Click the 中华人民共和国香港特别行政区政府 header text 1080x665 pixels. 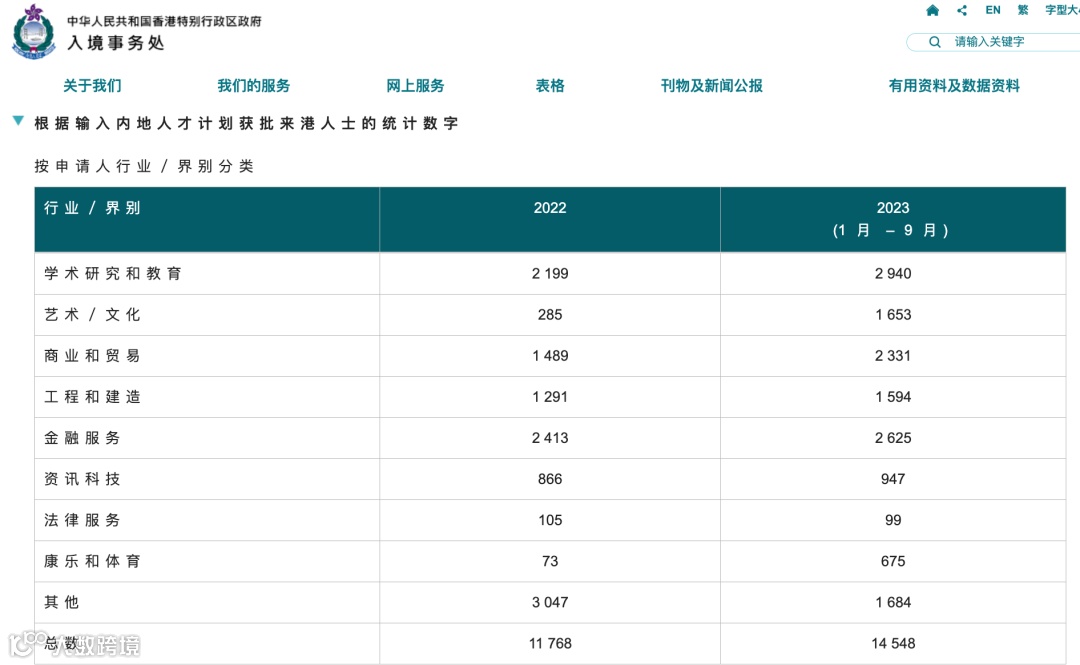coord(164,21)
